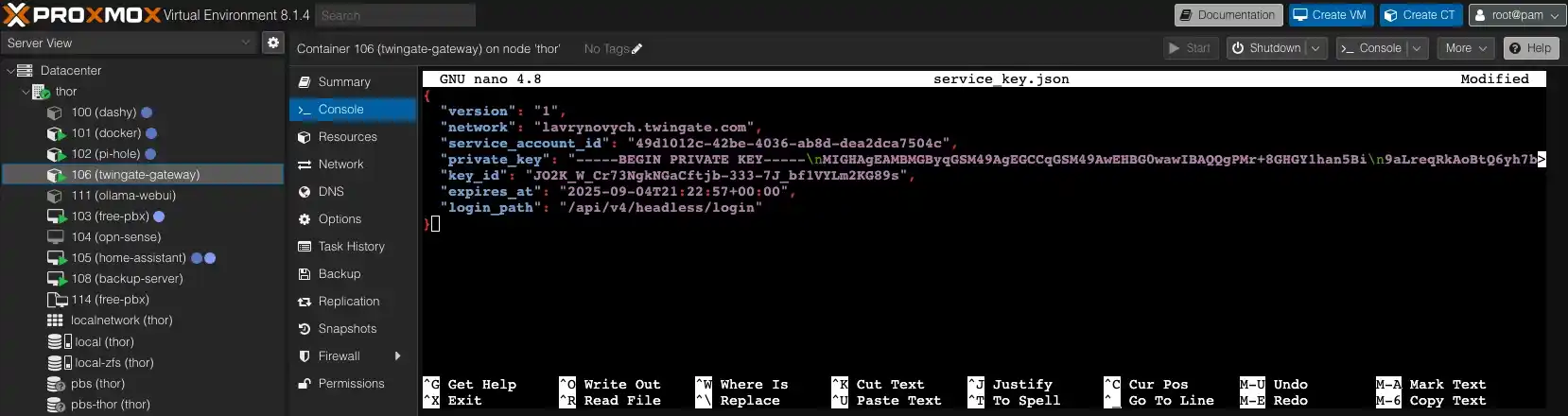Click the VM monitor icon for 103 (free-pbx)
Screen dimensions: 1568x416
[56, 217]
